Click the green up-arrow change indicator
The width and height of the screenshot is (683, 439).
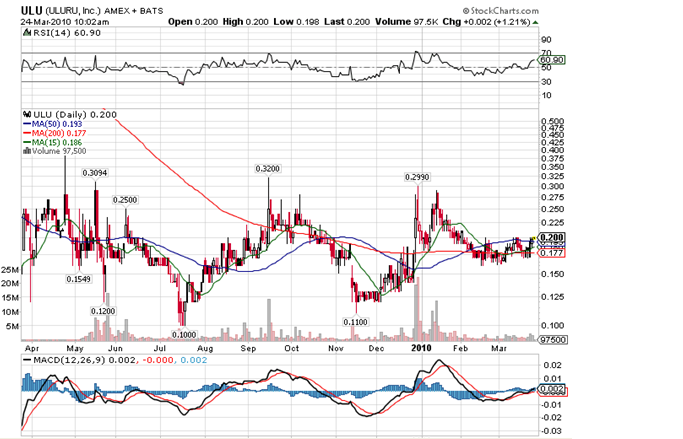[x=535, y=22]
